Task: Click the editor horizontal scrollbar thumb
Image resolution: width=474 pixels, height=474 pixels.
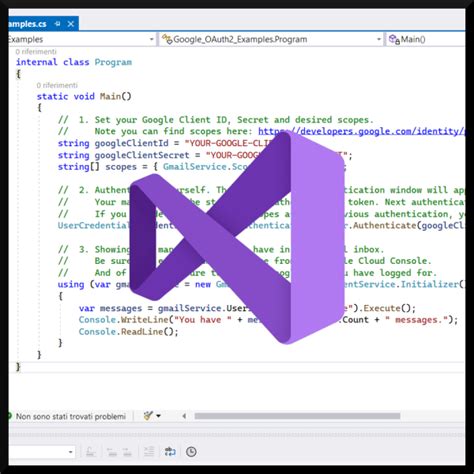Action: click(297, 416)
